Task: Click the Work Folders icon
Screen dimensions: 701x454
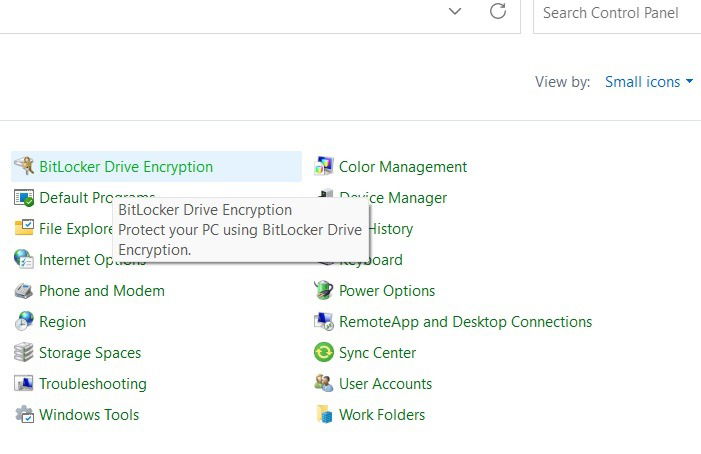Action: [x=324, y=415]
